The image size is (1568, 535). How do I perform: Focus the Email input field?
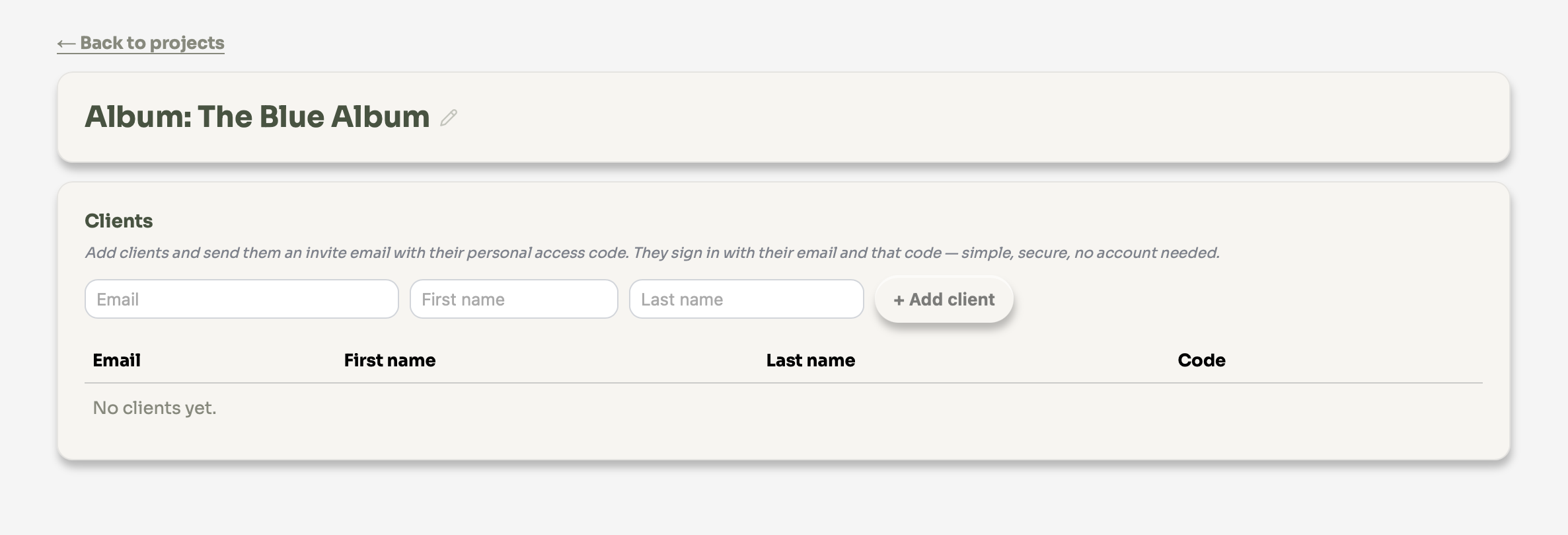click(241, 300)
